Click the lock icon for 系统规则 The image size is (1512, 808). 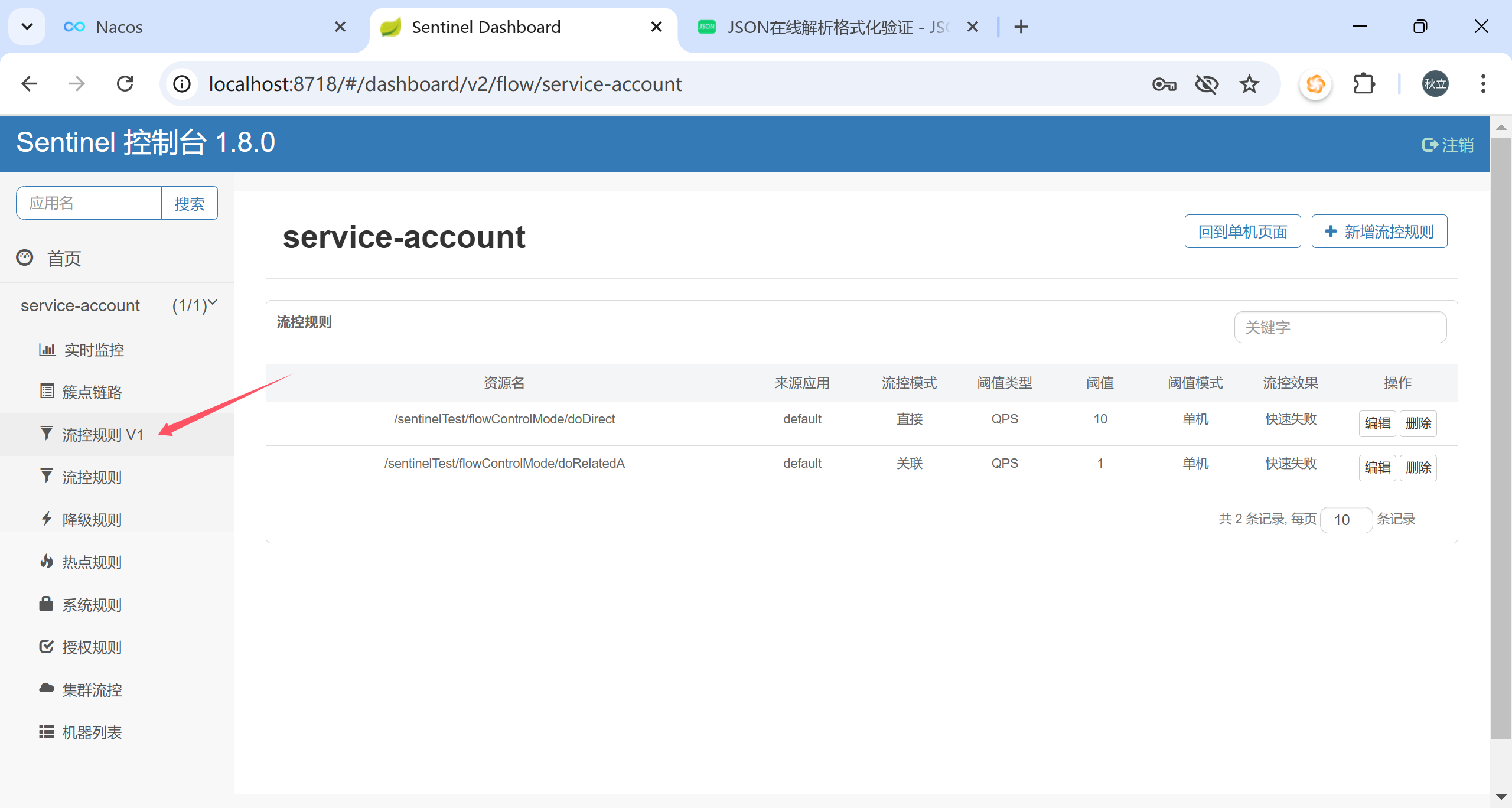coord(46,604)
